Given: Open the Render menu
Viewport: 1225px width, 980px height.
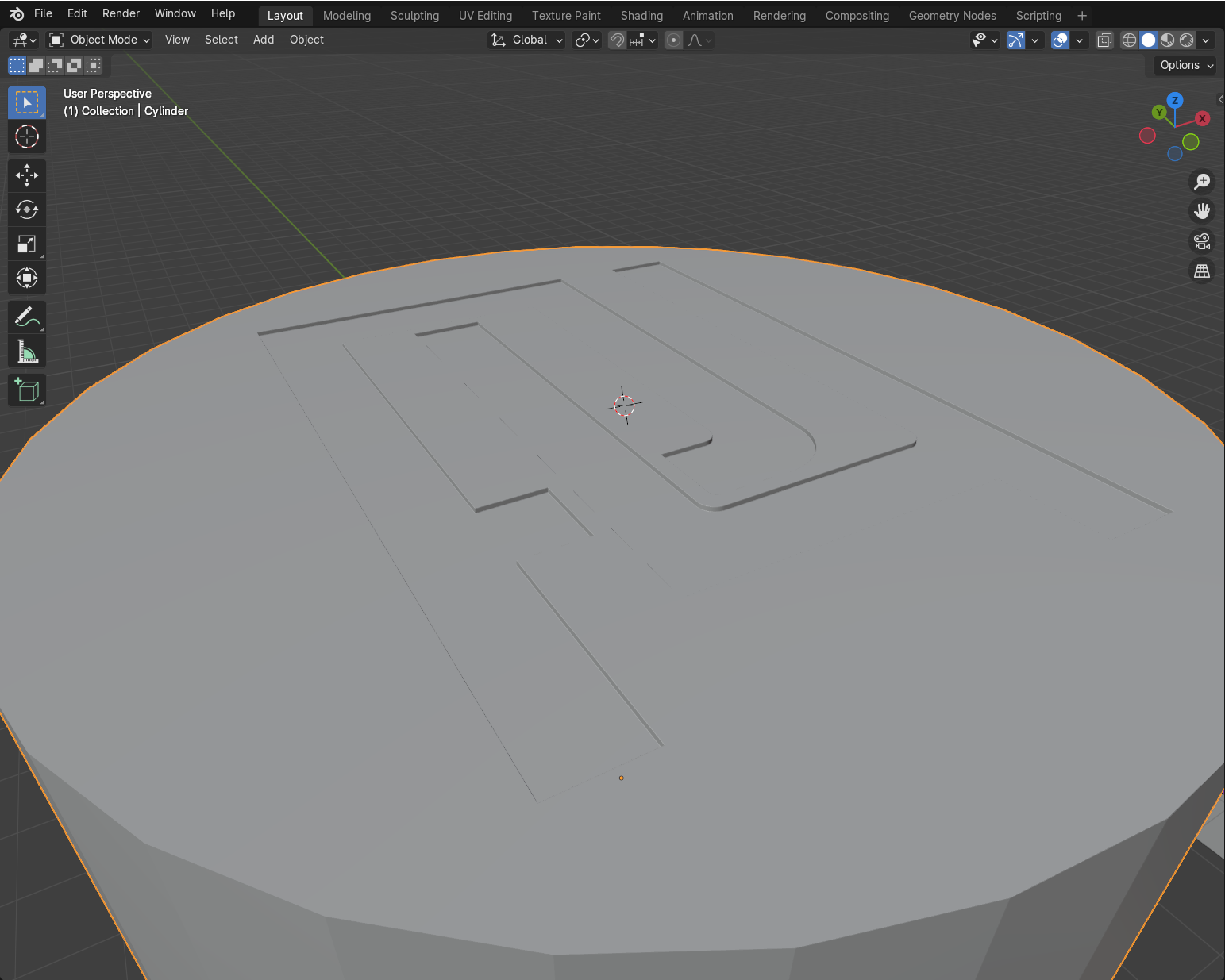Looking at the screenshot, I should [x=121, y=13].
